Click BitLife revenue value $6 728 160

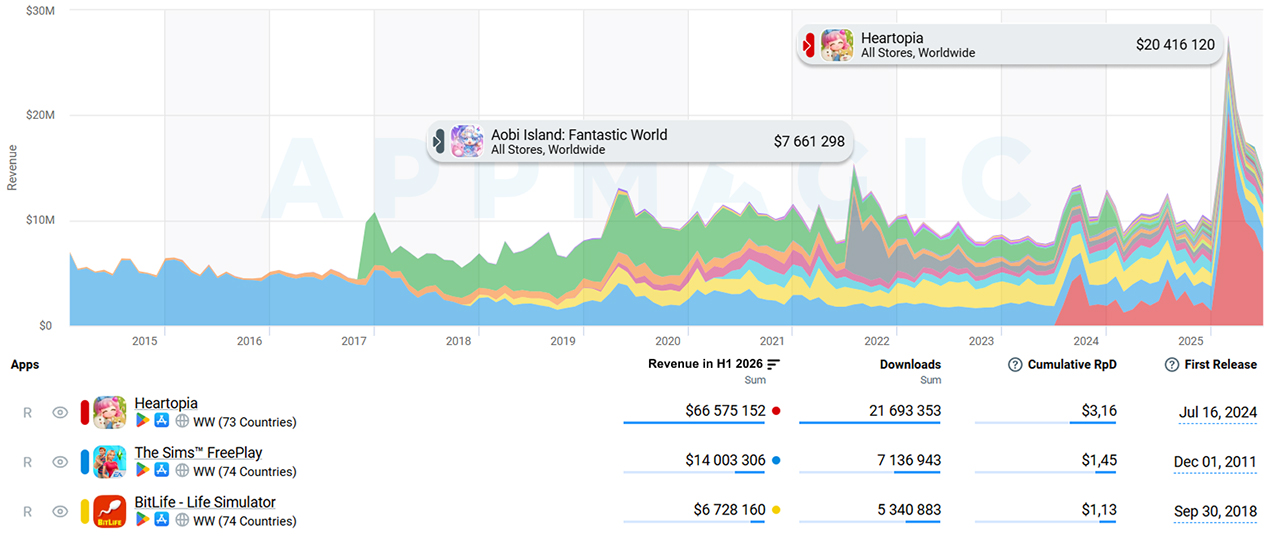pos(729,510)
